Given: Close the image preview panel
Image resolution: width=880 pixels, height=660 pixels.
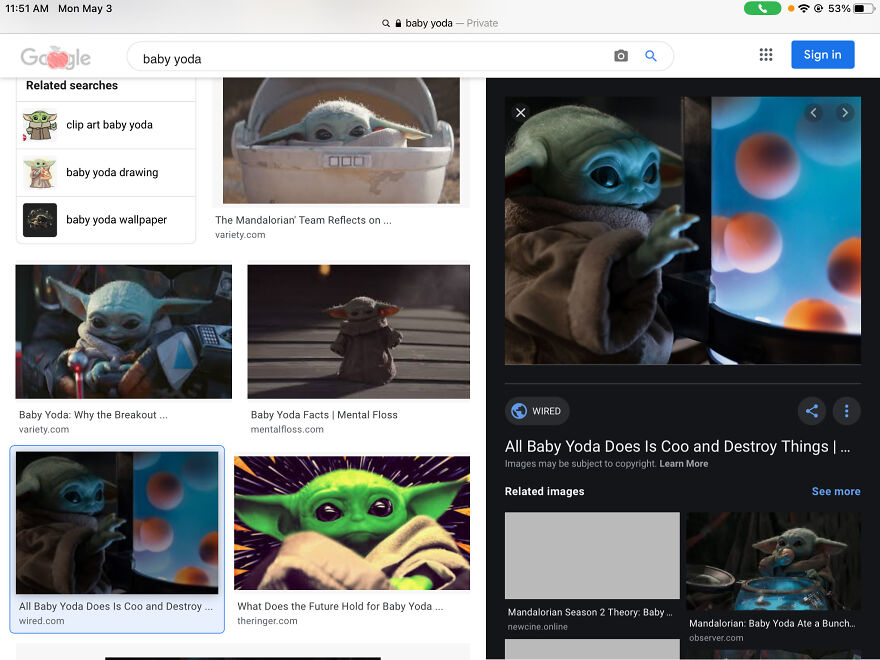Looking at the screenshot, I should [520, 113].
